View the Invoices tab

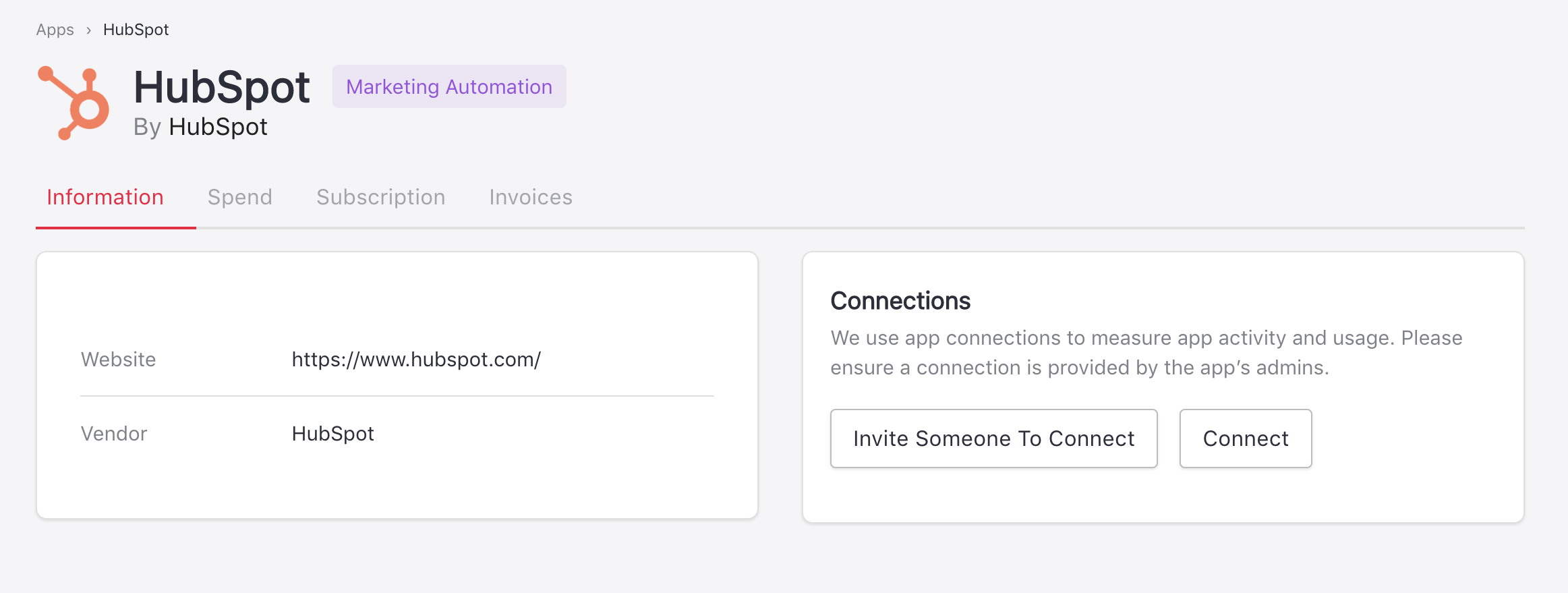pyautogui.click(x=531, y=197)
